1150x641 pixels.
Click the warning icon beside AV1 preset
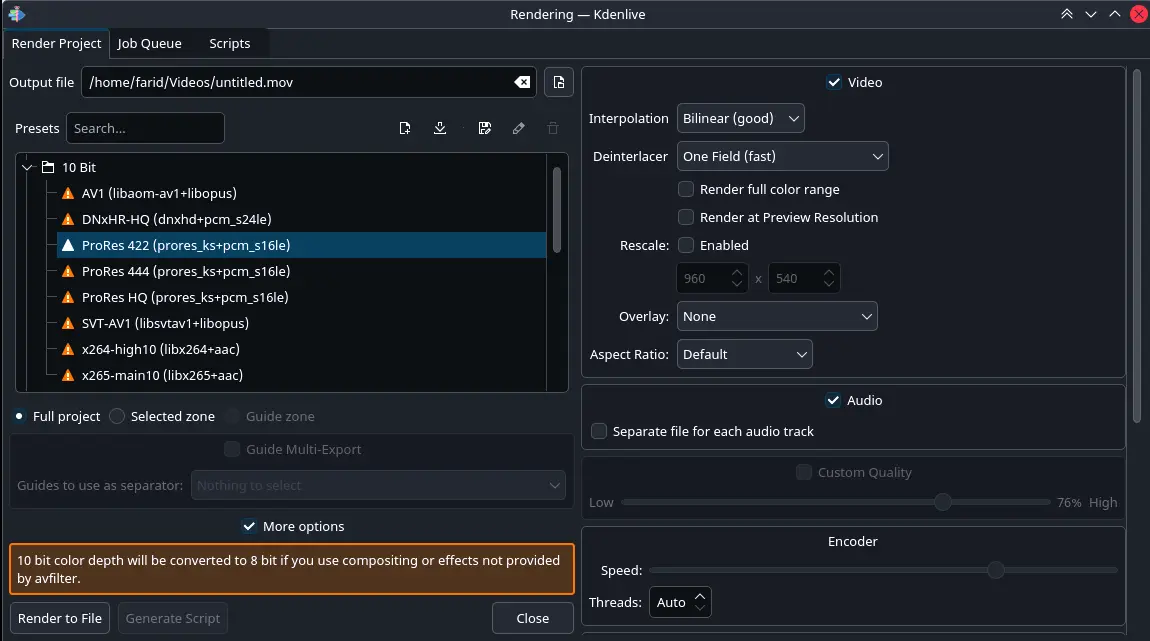click(66, 193)
